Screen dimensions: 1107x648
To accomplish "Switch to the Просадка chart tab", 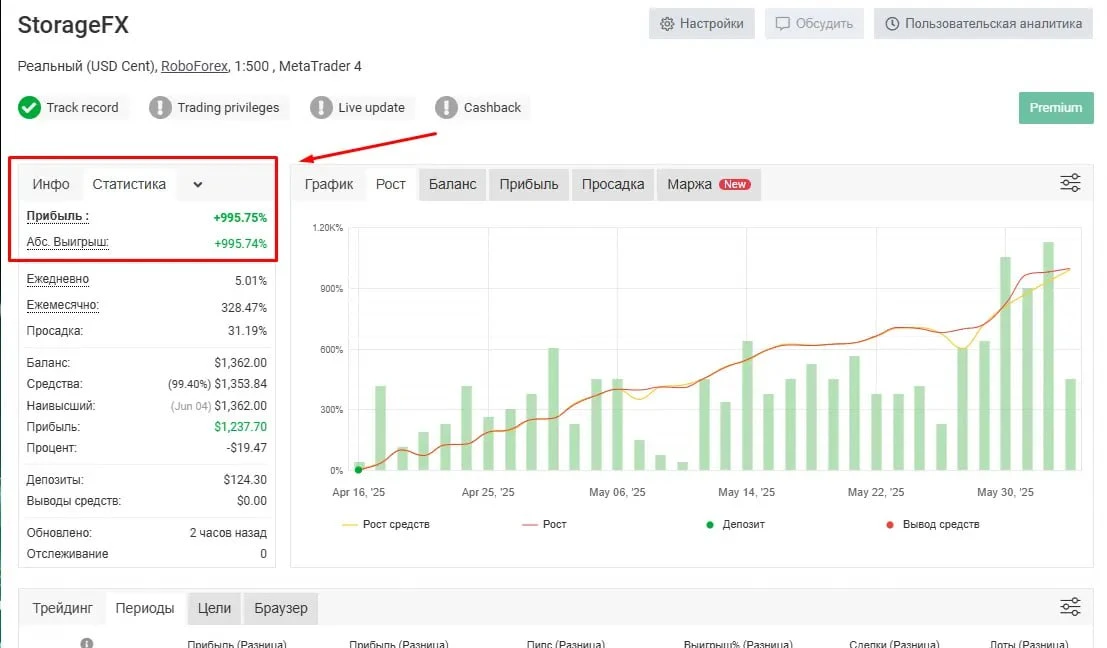I will coord(613,184).
